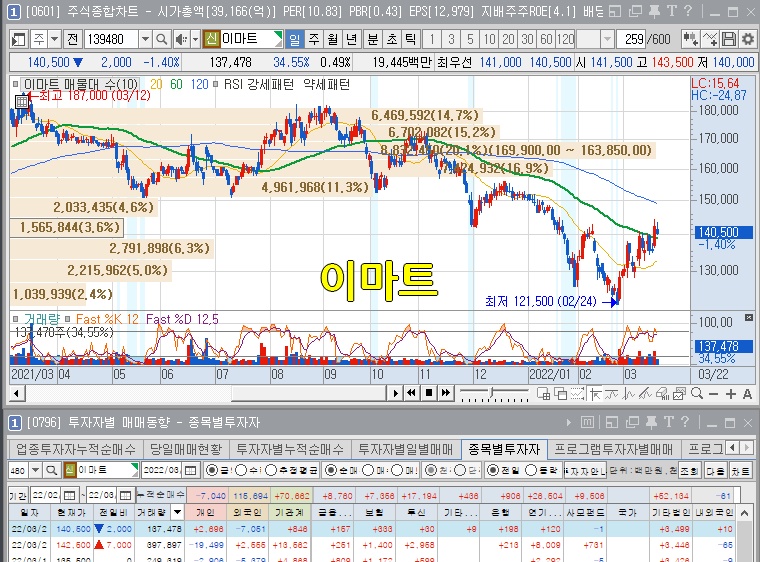Click the chart settings gear icon
Image resolution: width=760 pixels, height=562 pixels.
point(747,39)
